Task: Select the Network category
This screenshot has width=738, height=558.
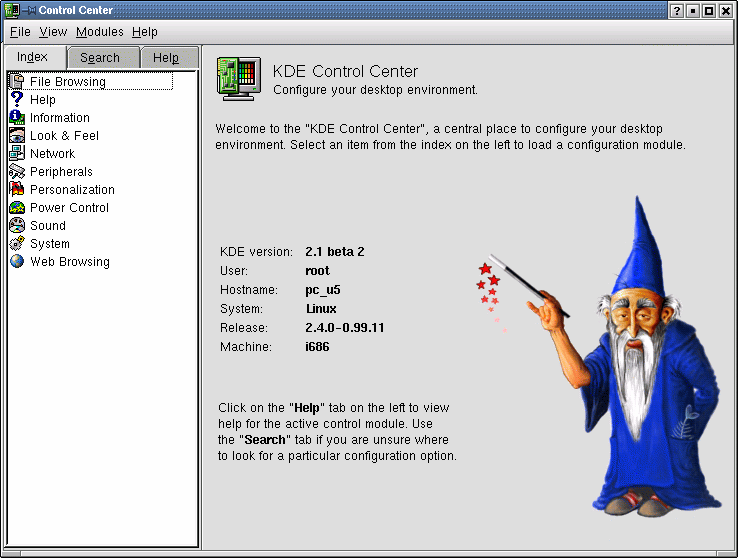Action: [x=52, y=153]
